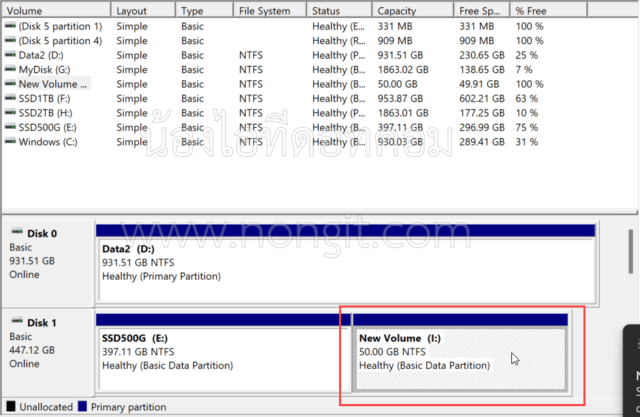Viewport: 640px width, 417px height.
Task: Select the Data2 (D:) volume name
Action: coord(41,55)
